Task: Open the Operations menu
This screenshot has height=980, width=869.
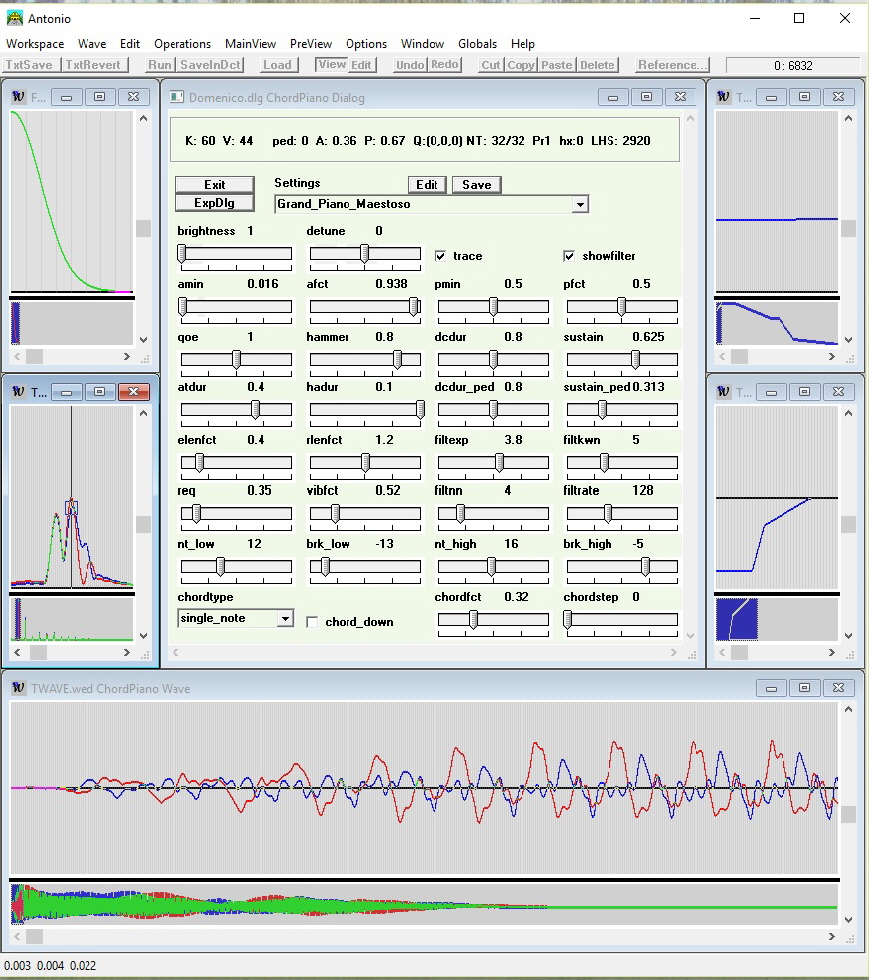Action: 182,44
